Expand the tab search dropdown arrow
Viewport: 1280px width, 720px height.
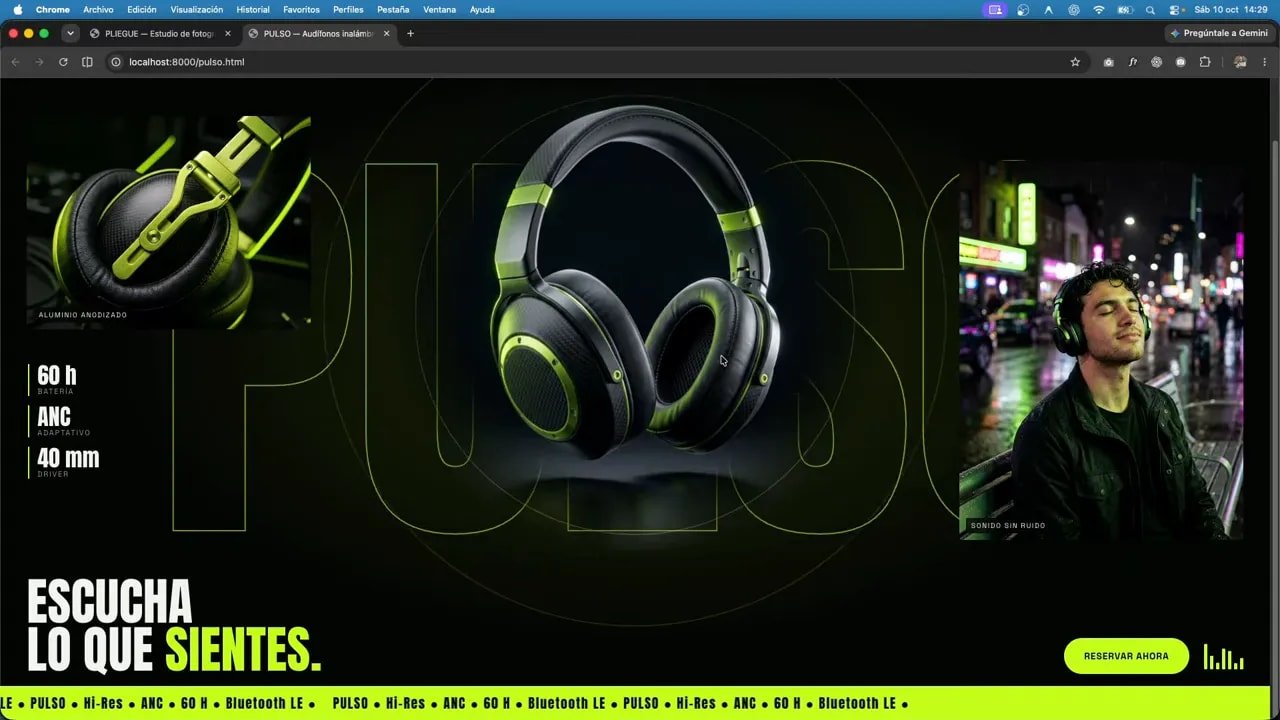coord(70,33)
